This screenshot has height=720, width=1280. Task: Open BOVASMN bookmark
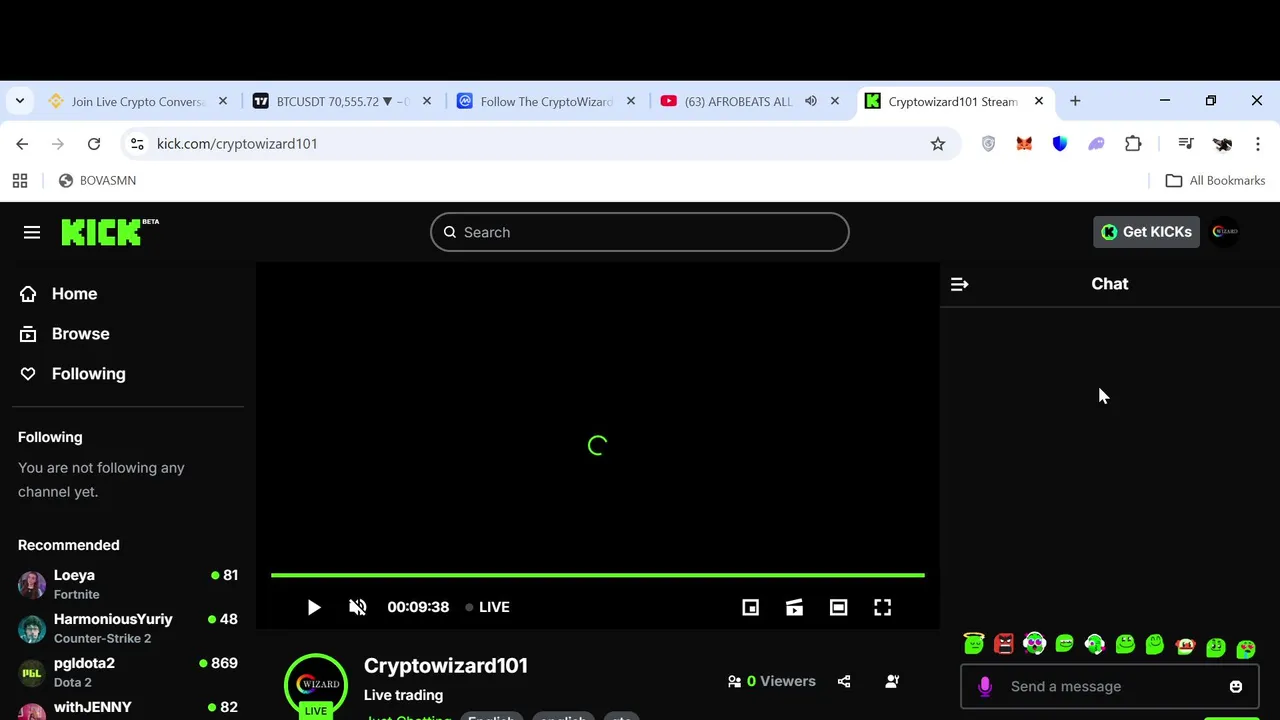97,181
